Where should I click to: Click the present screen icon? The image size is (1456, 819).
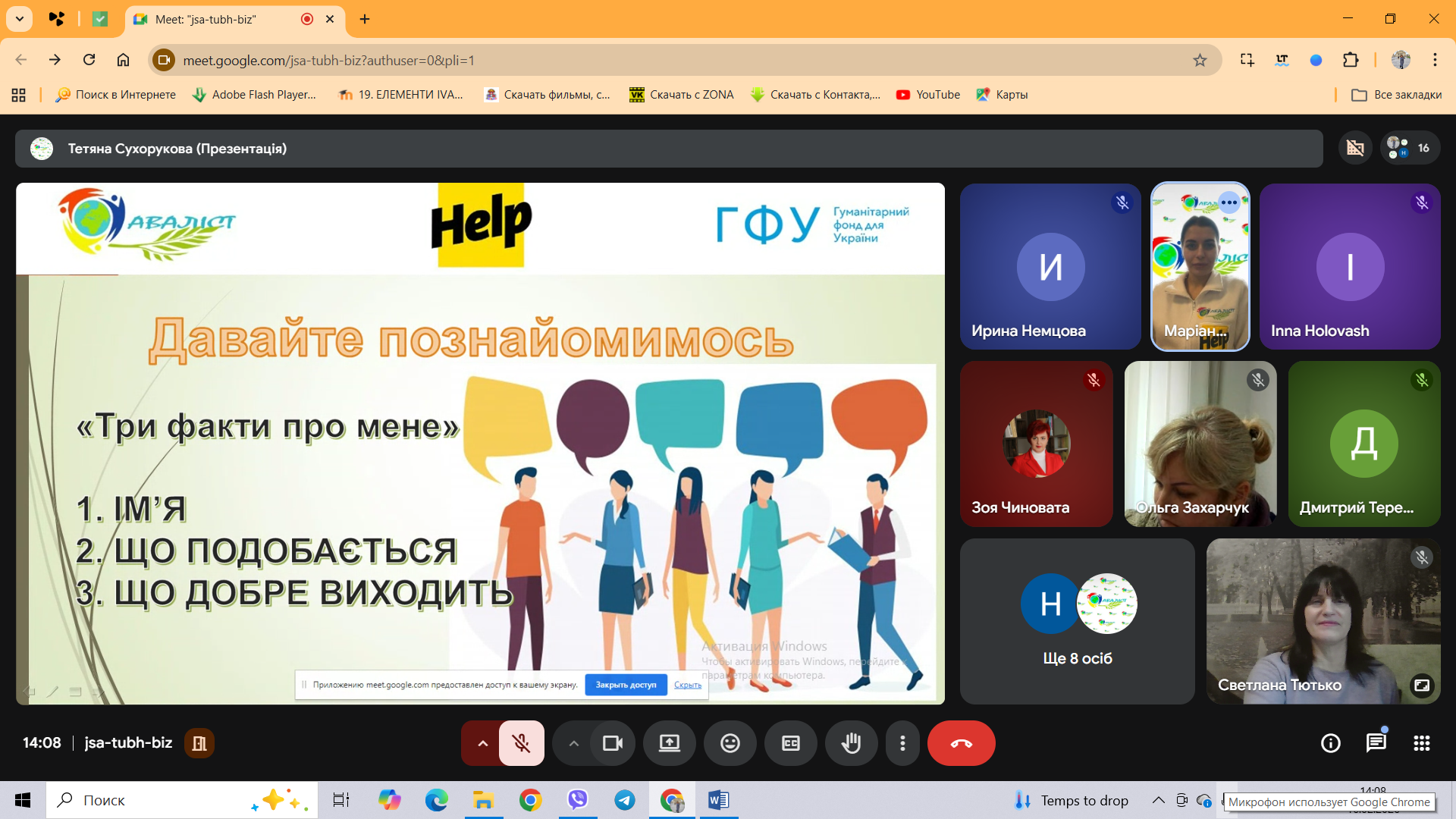[x=669, y=743]
